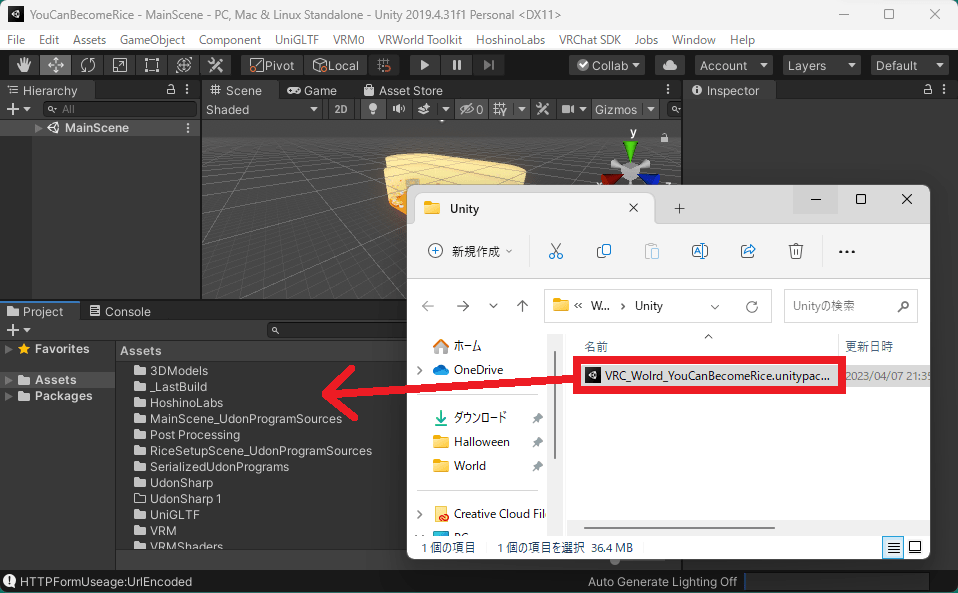Viewport: 958px width, 593px height.
Task: Toggle Pivot/Center handle position
Action: pos(272,65)
